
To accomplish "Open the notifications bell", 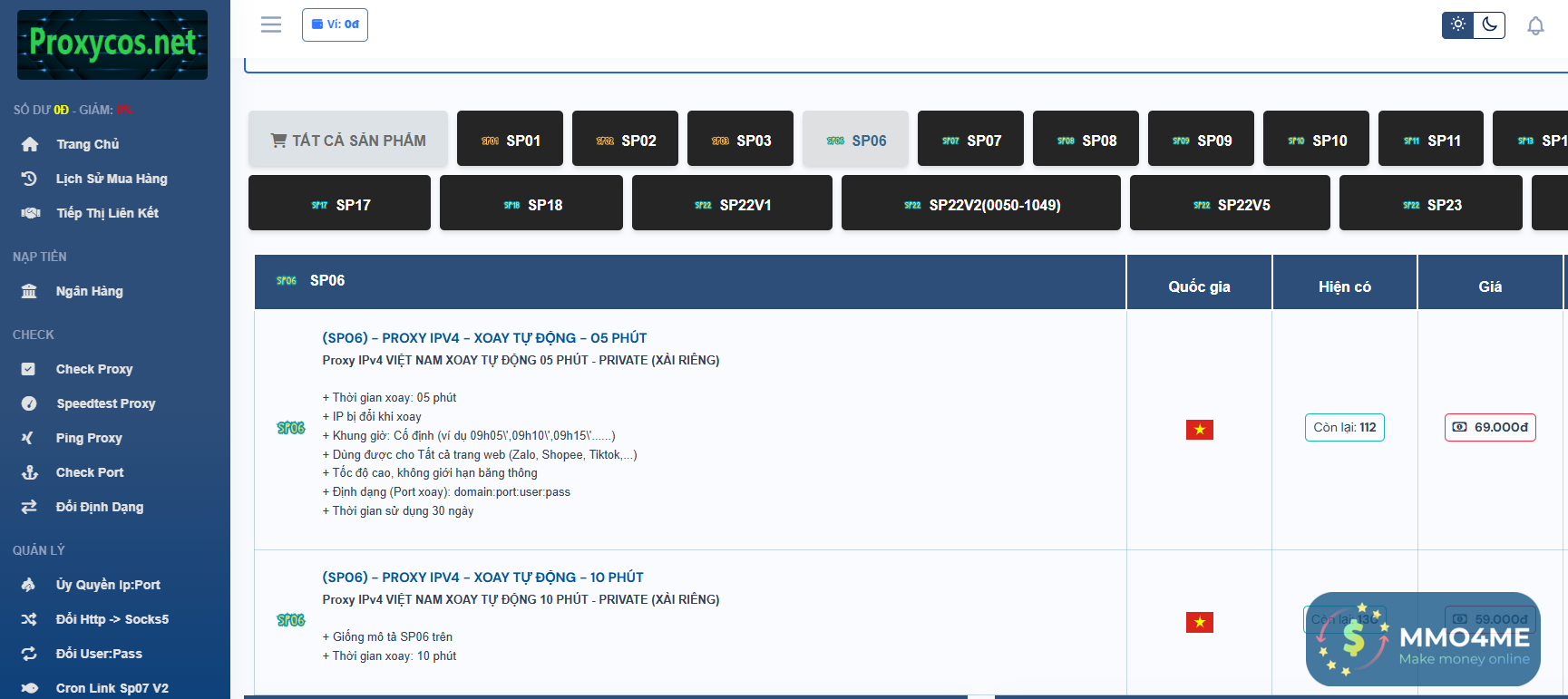I will (x=1535, y=25).
